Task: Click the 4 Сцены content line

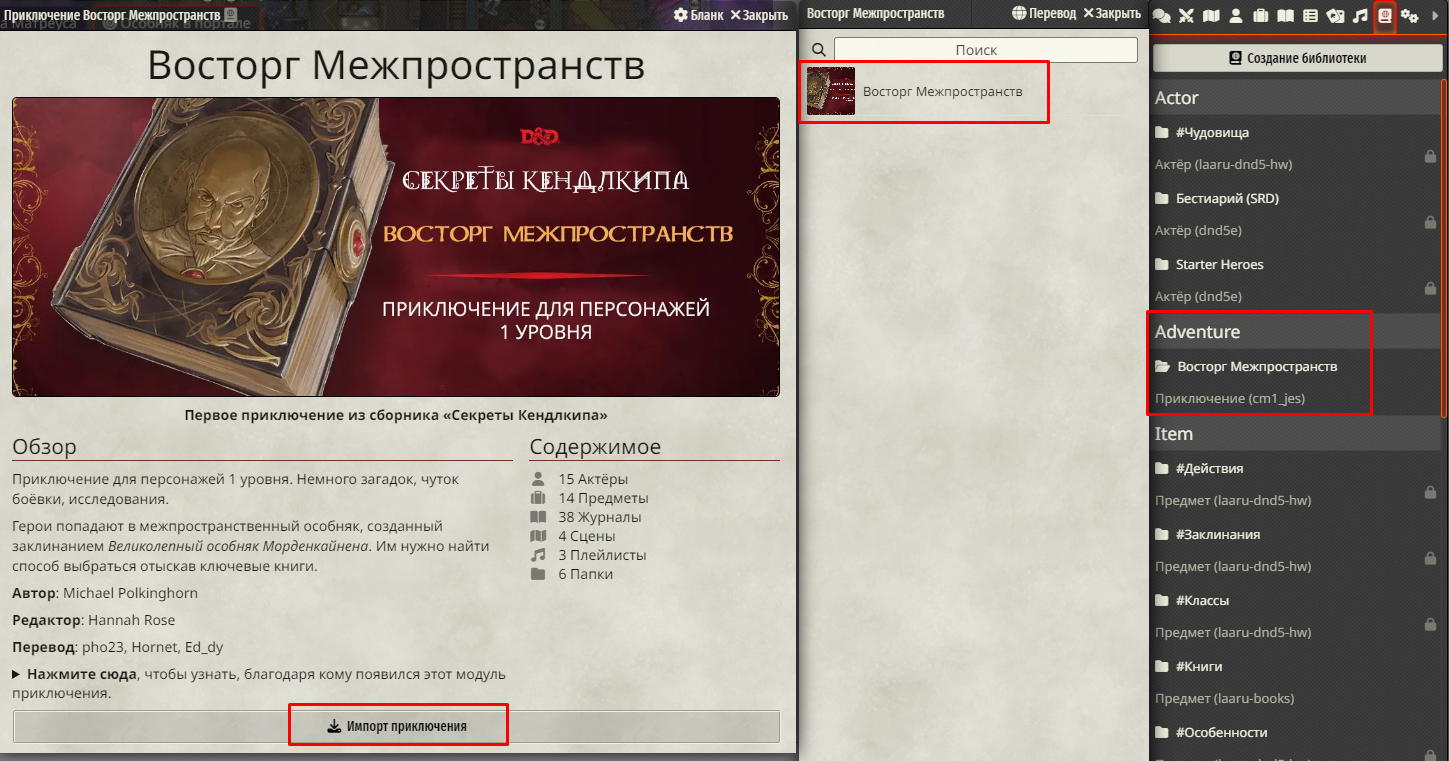Action: coord(573,536)
